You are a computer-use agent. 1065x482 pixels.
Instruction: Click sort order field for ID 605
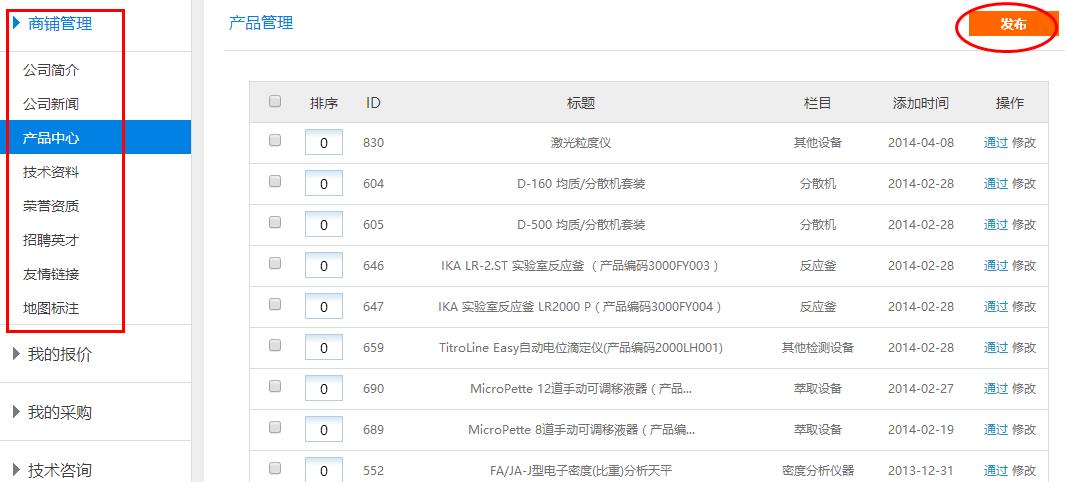point(324,225)
